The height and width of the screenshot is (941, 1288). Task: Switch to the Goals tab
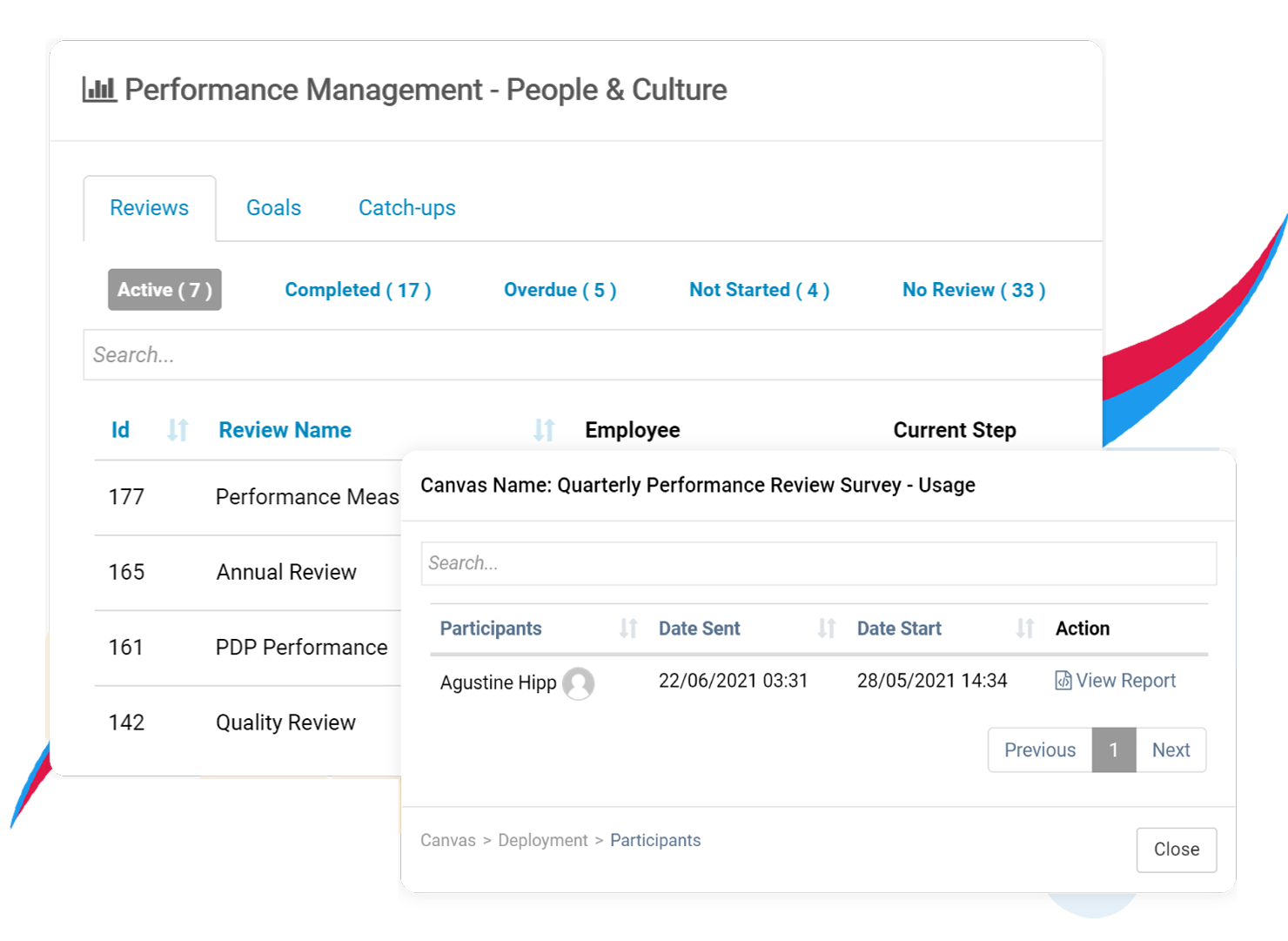pos(273,207)
